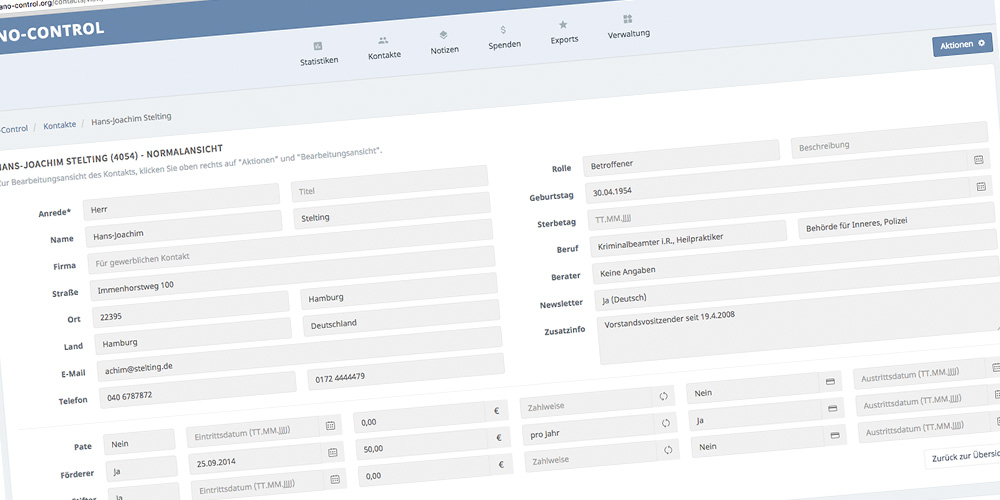Click card icon in Pate row Nein field
The image size is (1000, 500).
[x=830, y=381]
